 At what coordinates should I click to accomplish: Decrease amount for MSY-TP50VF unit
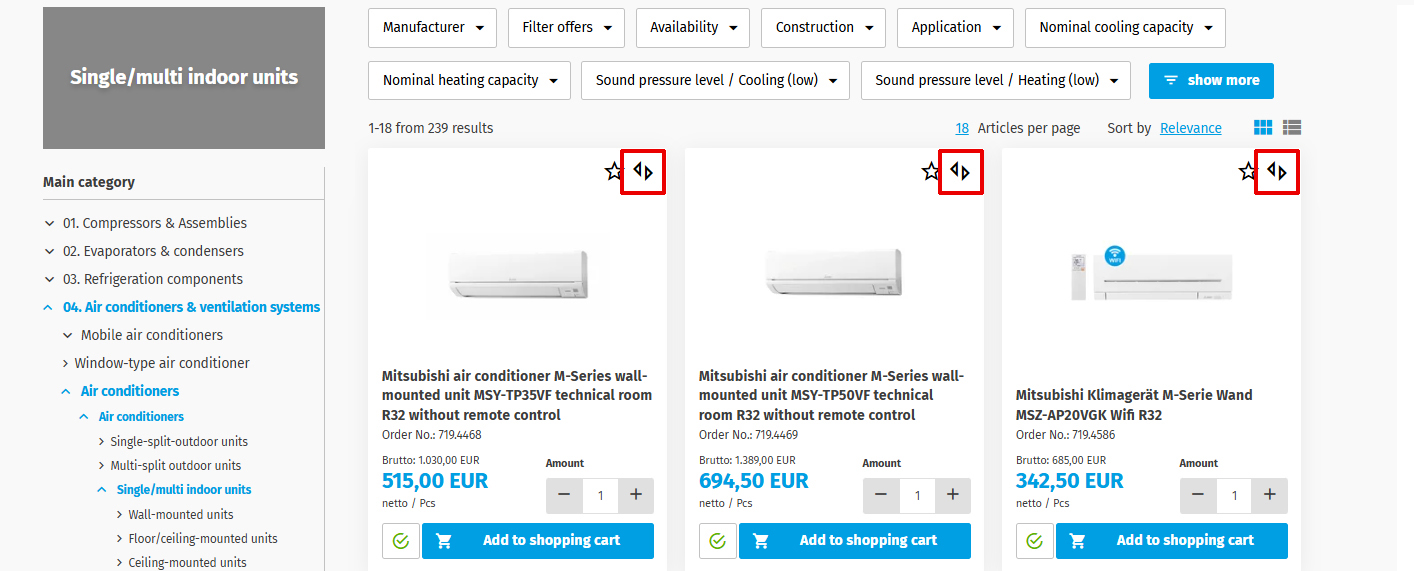click(x=880, y=495)
